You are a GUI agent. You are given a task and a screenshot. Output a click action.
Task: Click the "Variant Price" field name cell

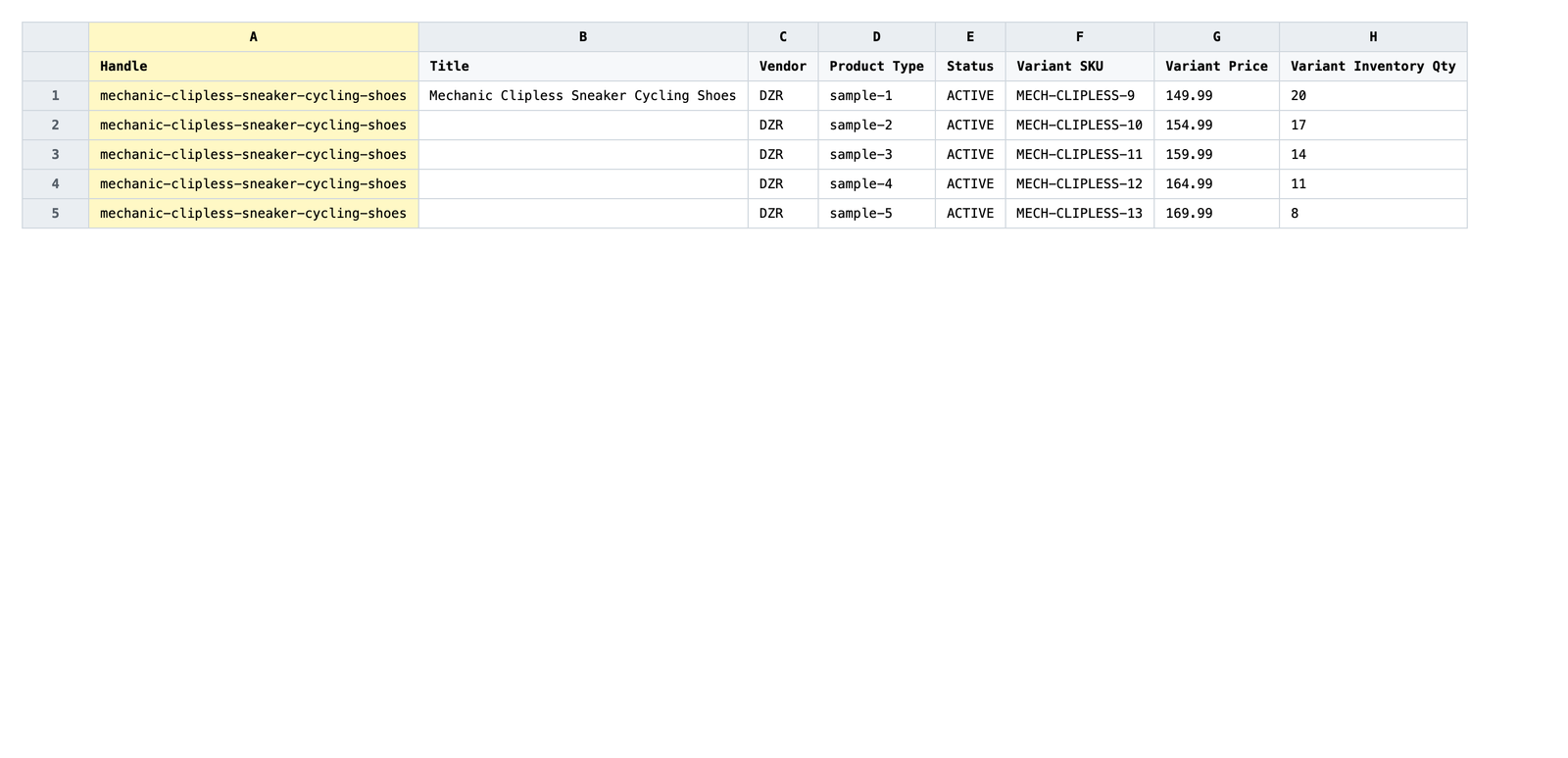1217,67
